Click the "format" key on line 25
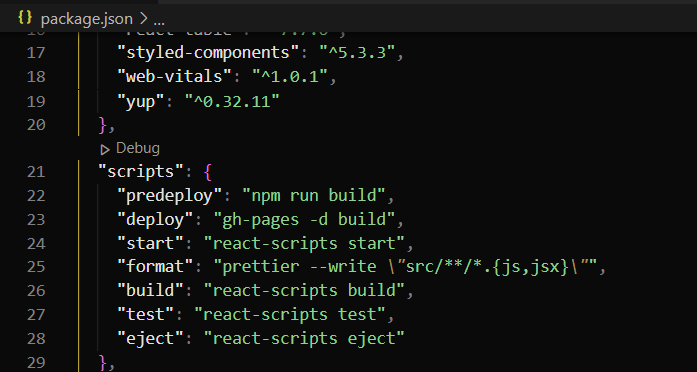Viewport: 697px width, 372px height. coord(155,267)
